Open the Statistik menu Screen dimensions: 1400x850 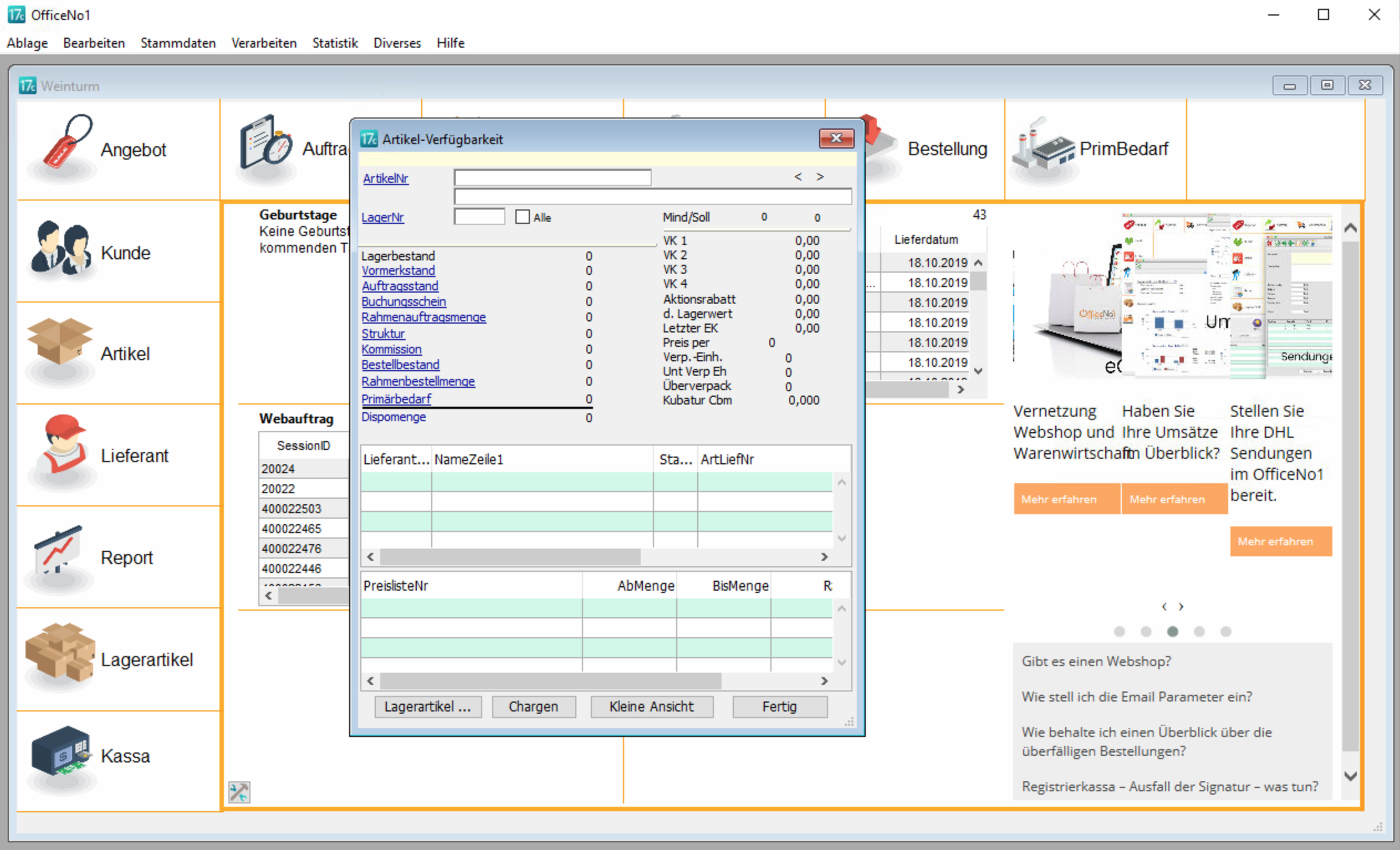tap(335, 43)
